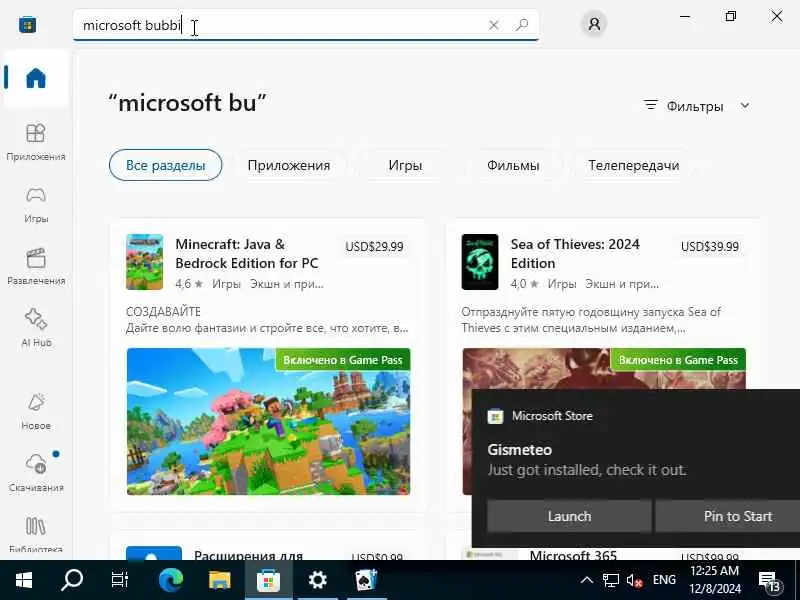
Task: Show hidden tray icons chevron
Action: pyautogui.click(x=587, y=580)
